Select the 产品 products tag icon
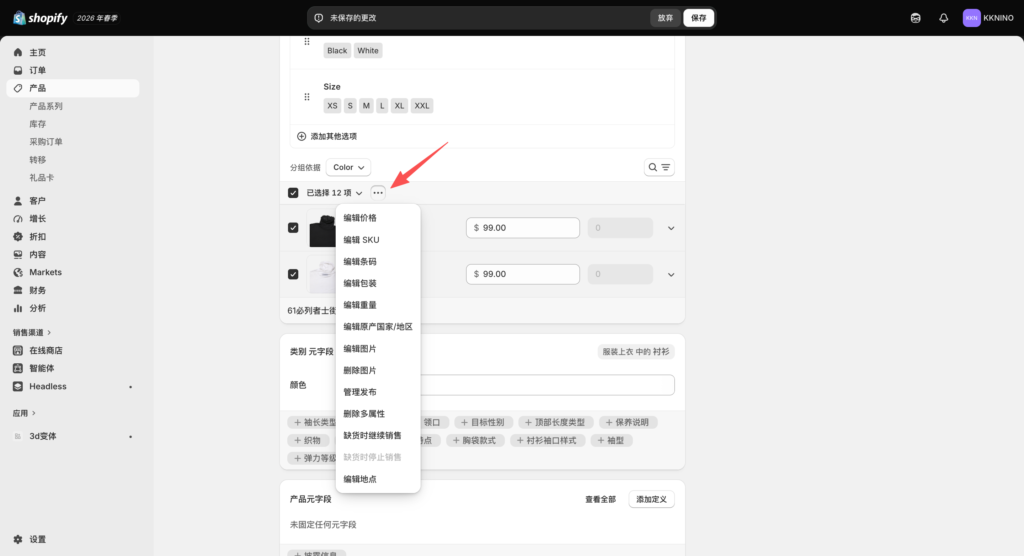This screenshot has width=1024, height=556. [x=18, y=88]
